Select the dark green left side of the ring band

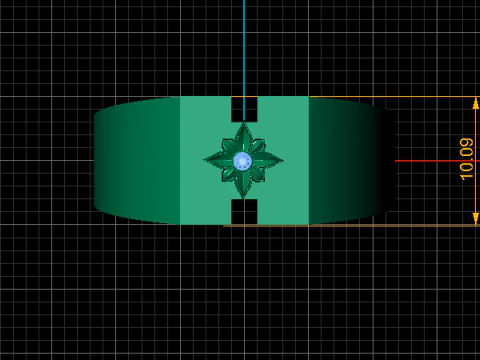tap(137, 160)
